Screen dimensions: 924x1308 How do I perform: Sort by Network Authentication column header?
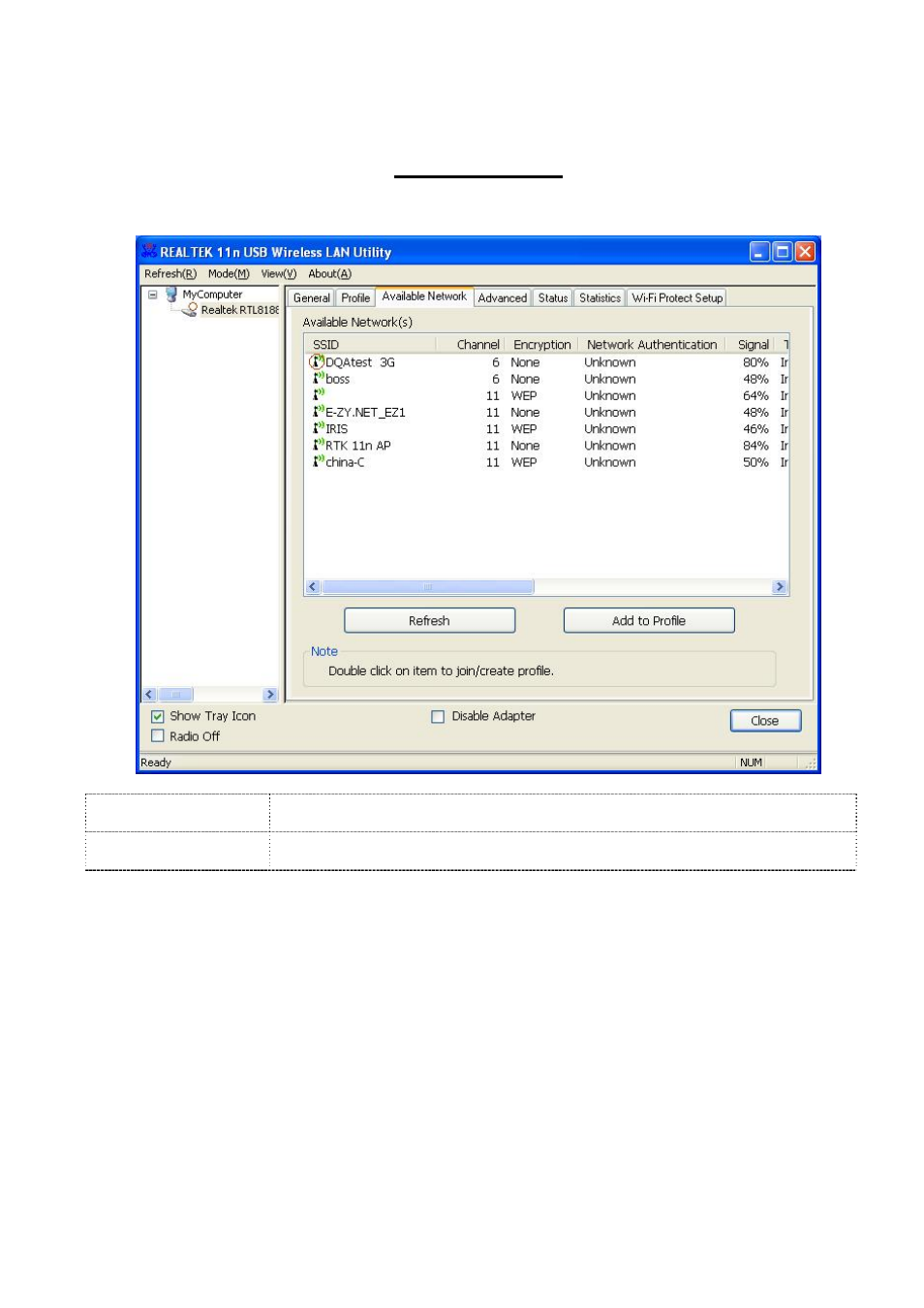[x=652, y=345]
